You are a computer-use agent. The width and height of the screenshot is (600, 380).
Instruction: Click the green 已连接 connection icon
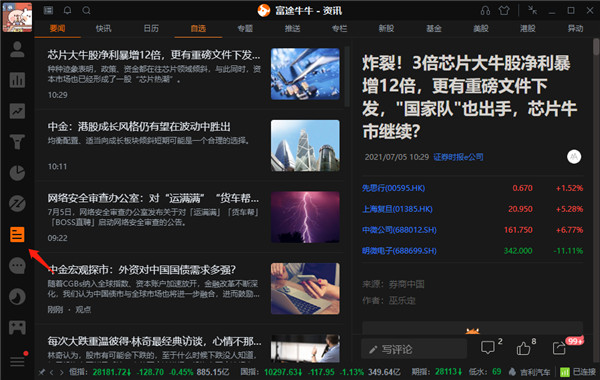(565, 372)
